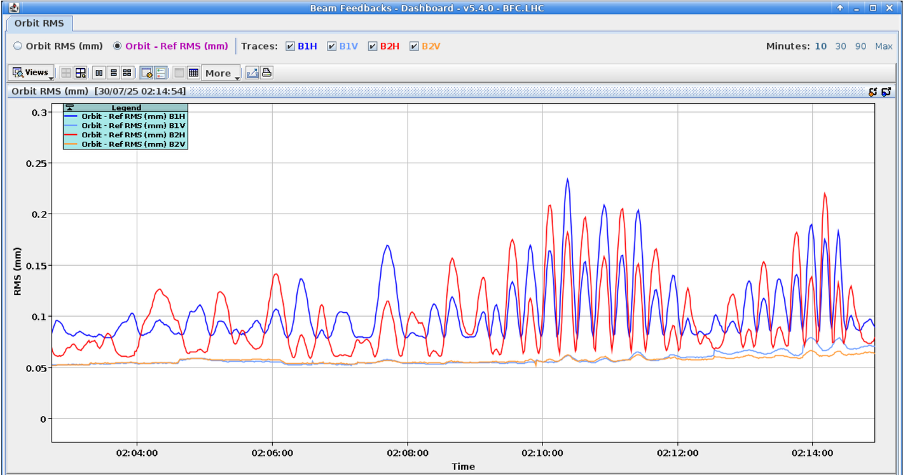Image resolution: width=904 pixels, height=476 pixels.
Task: Select the Orbit RMS (mm) radio button
Action: click(18, 46)
